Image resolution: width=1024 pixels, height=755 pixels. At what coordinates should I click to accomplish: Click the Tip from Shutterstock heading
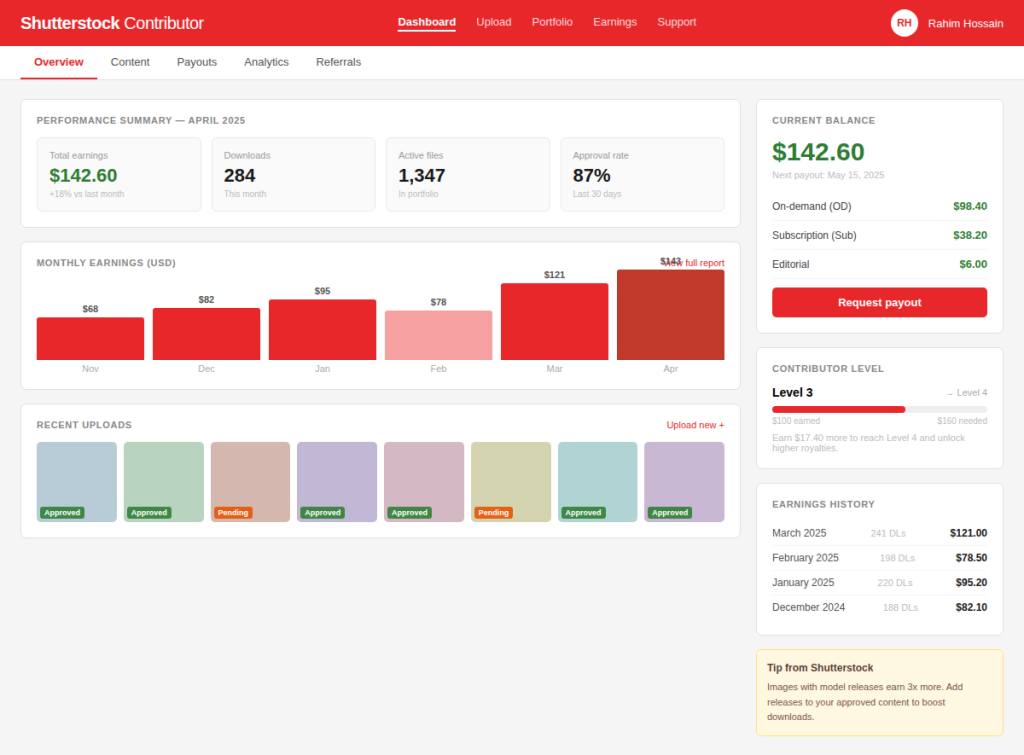(820, 667)
